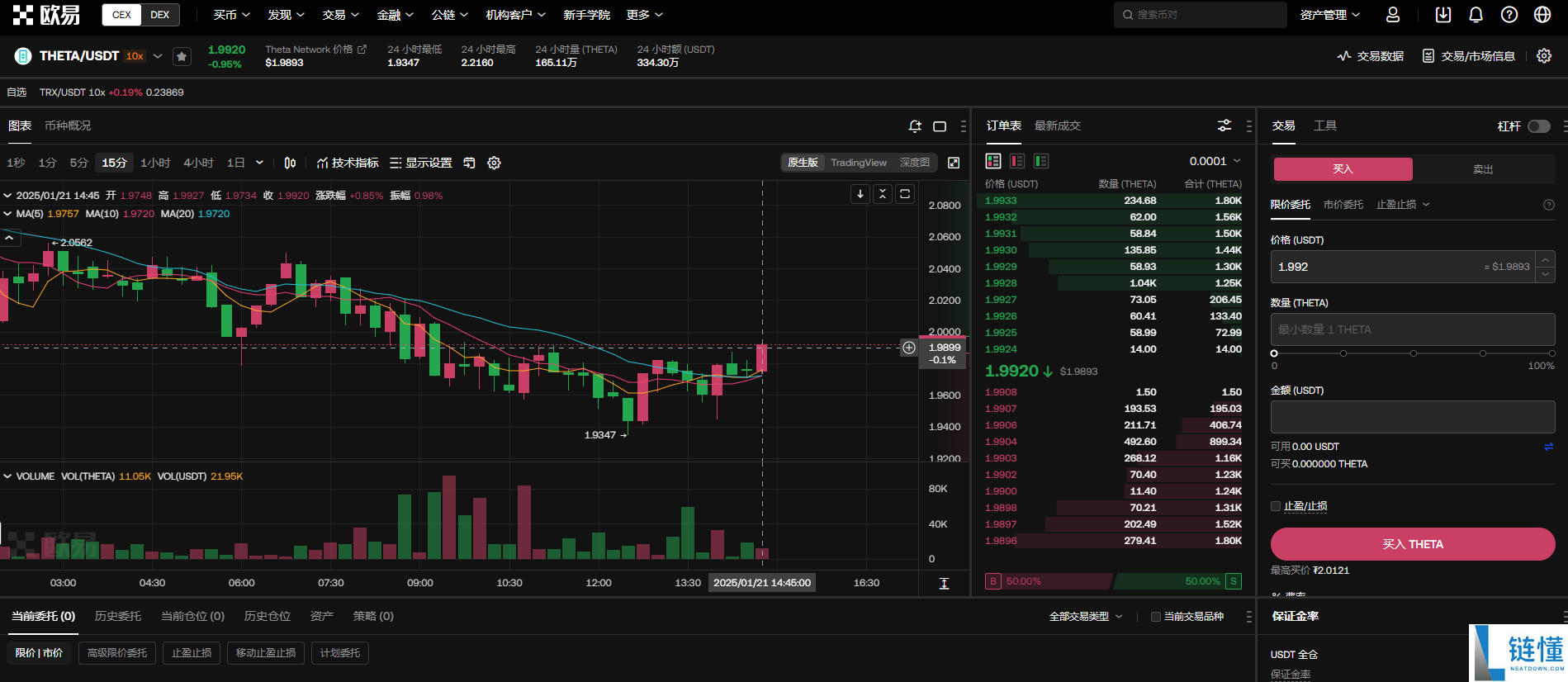The width and height of the screenshot is (1568, 682).
Task: Expand the 买币 menu
Action: [231, 15]
